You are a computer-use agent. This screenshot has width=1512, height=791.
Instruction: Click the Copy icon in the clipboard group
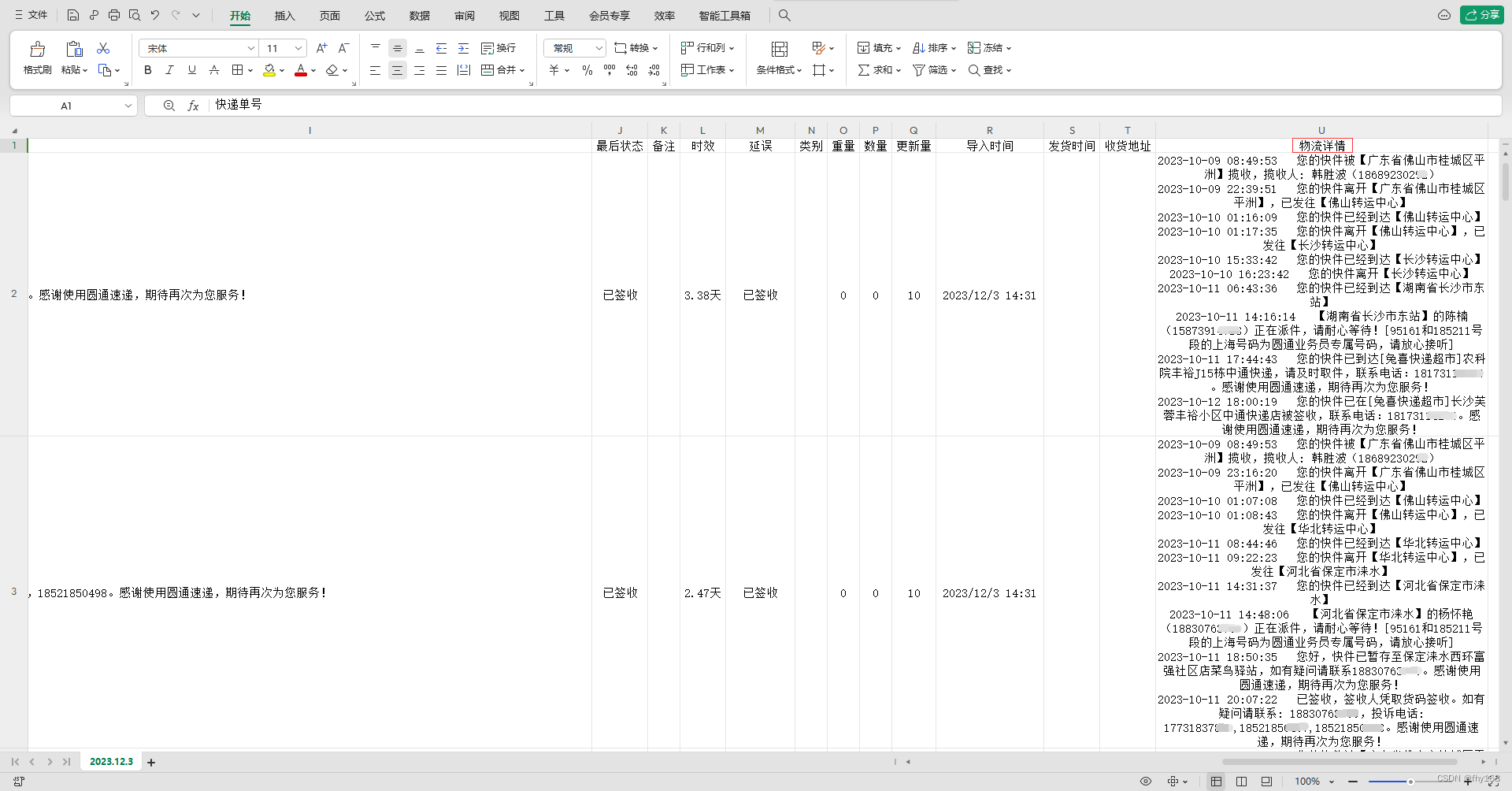(105, 70)
